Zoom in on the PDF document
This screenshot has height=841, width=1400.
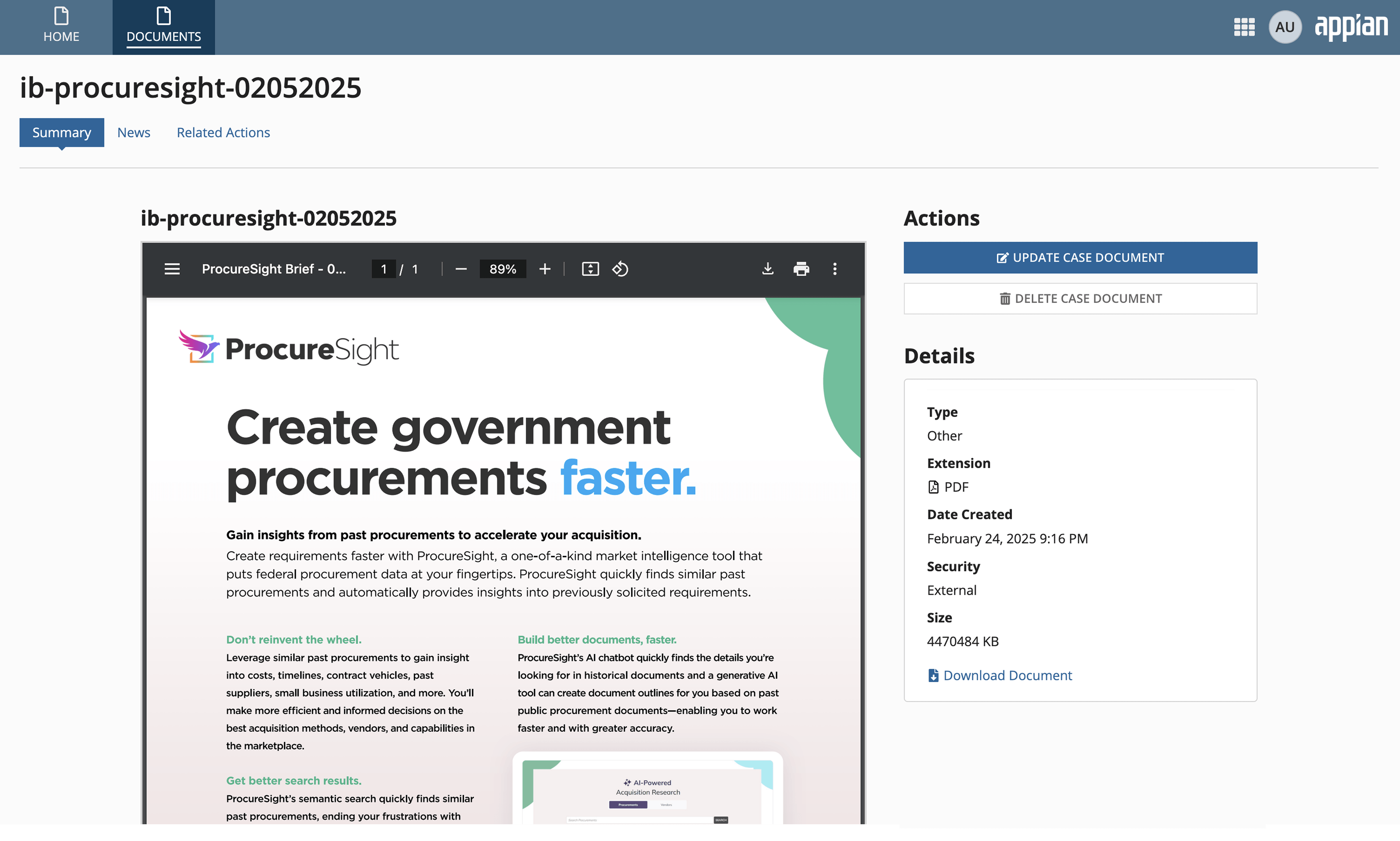point(544,269)
